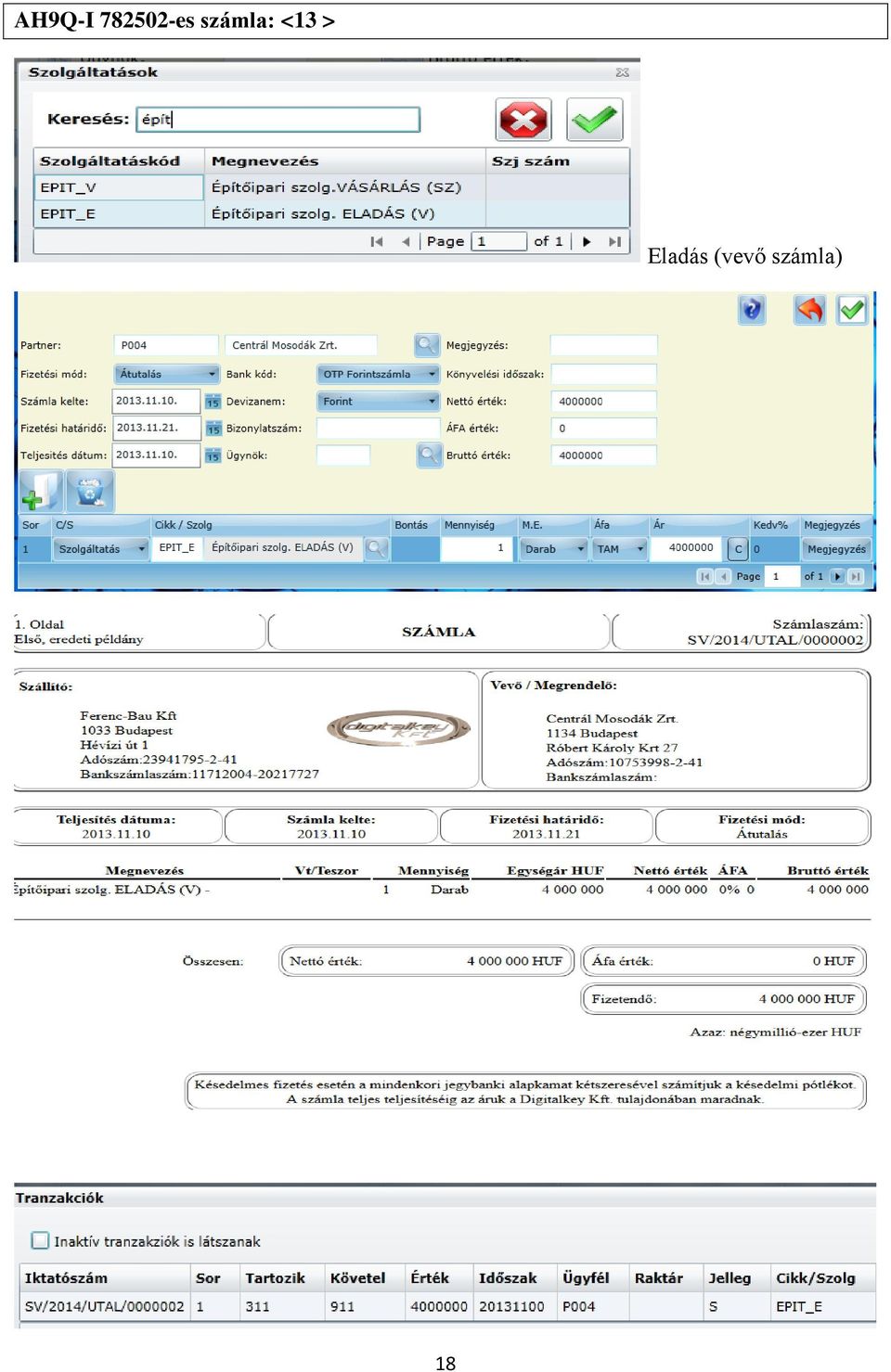891x1372 pixels.
Task: Open item lookup magnifier in the EPIT_E line
Action: (x=376, y=548)
